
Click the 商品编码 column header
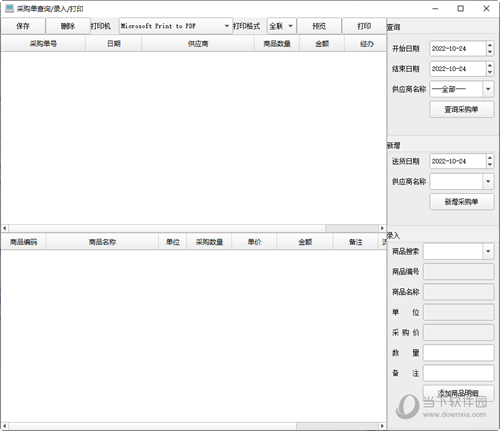pos(23,242)
